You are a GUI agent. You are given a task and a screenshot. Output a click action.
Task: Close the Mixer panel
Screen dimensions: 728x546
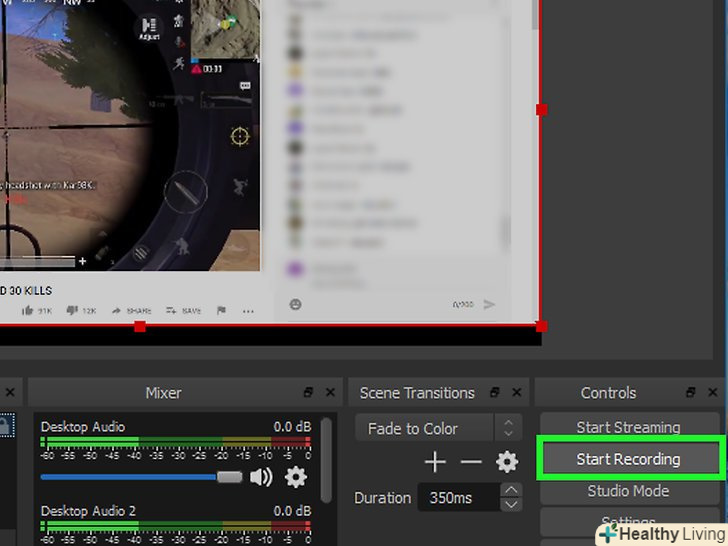(330, 392)
